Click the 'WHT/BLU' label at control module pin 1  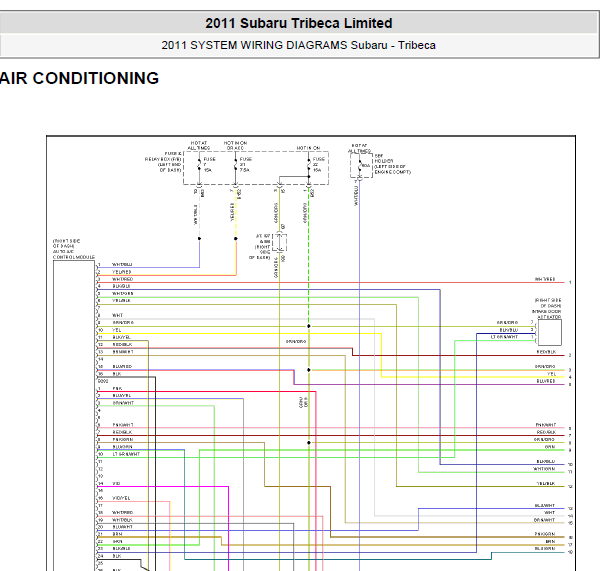[122, 264]
